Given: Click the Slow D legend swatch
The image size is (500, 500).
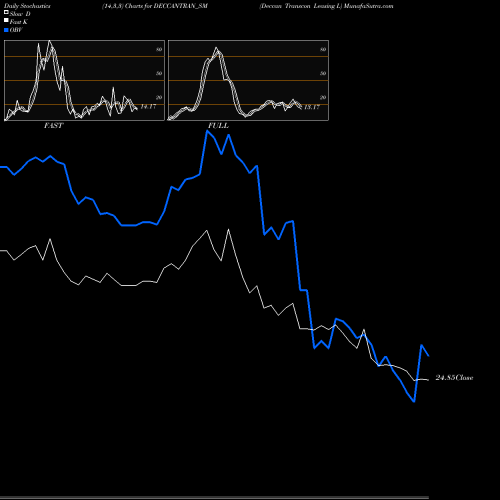Looking at the screenshot, I should pos(6,13).
